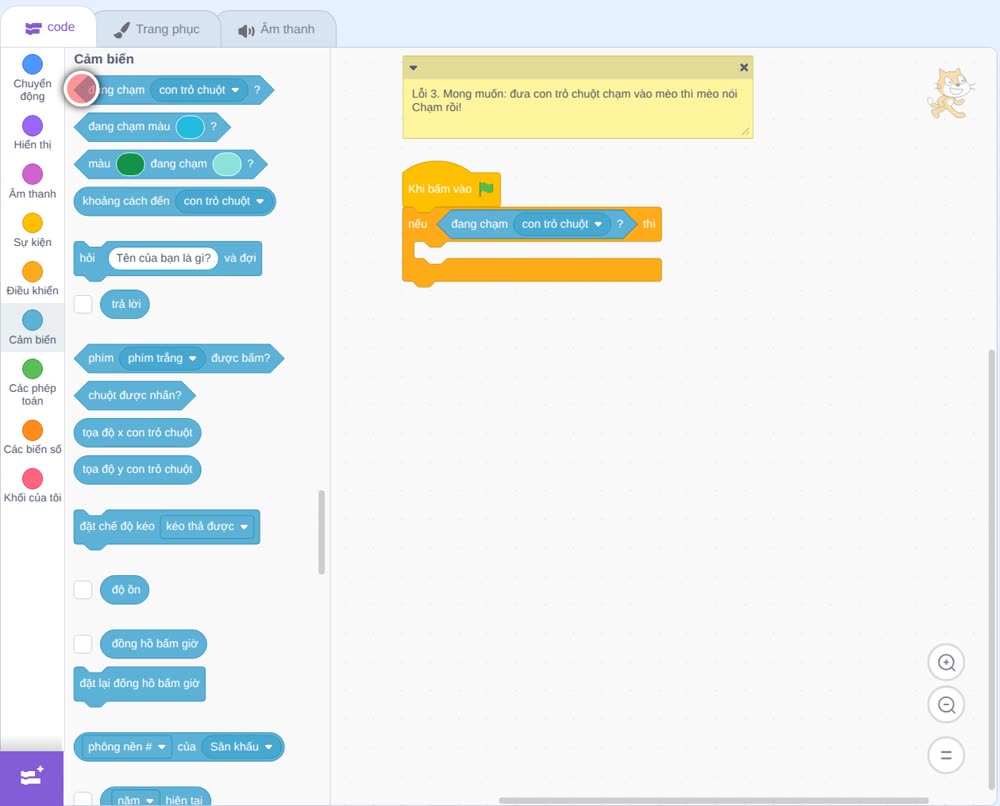1000x806 pixels.
Task: Open the Các phép toán category circle
Action: [33, 369]
